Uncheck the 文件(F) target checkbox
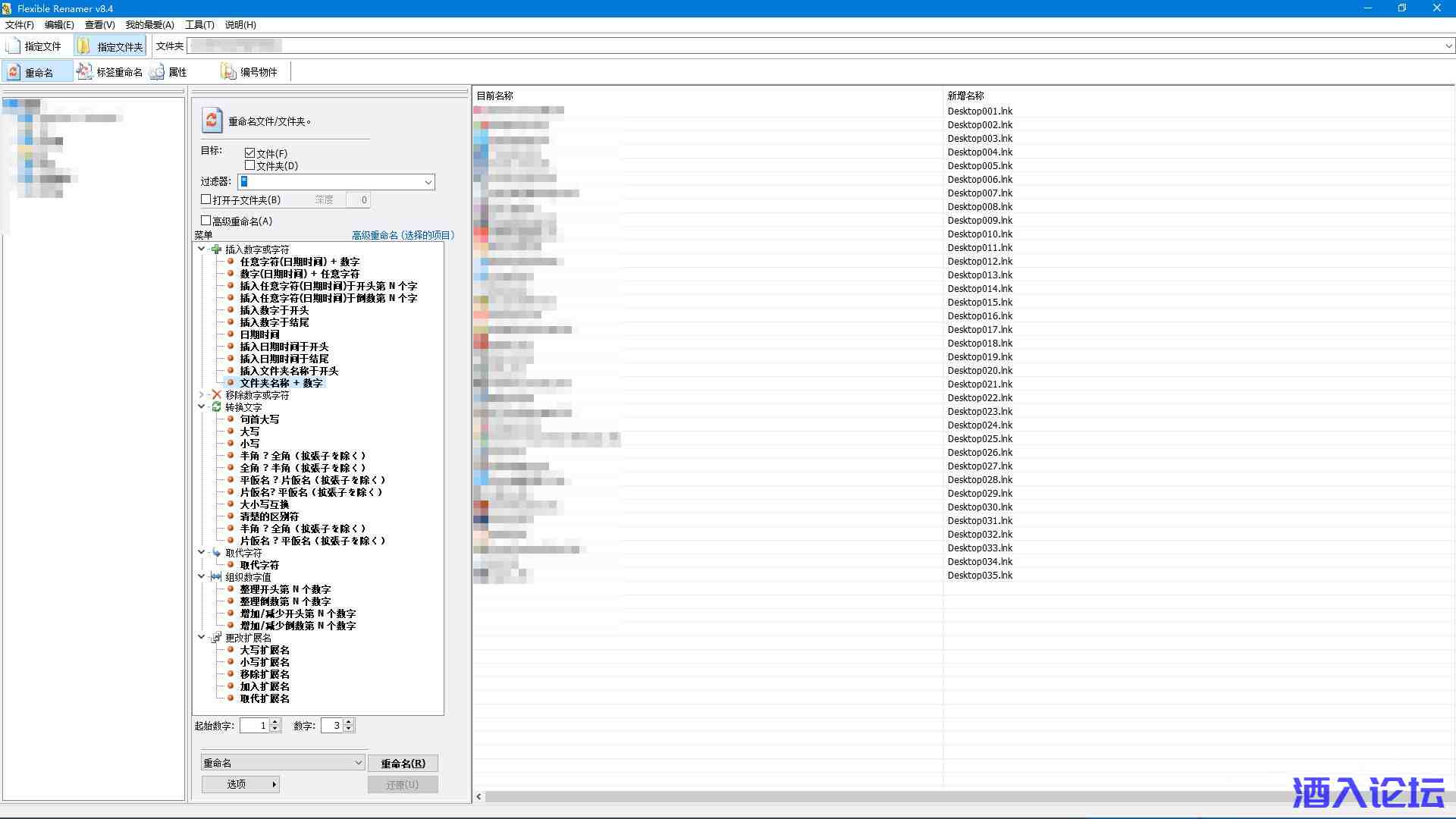This screenshot has height=819, width=1456. pyautogui.click(x=249, y=153)
